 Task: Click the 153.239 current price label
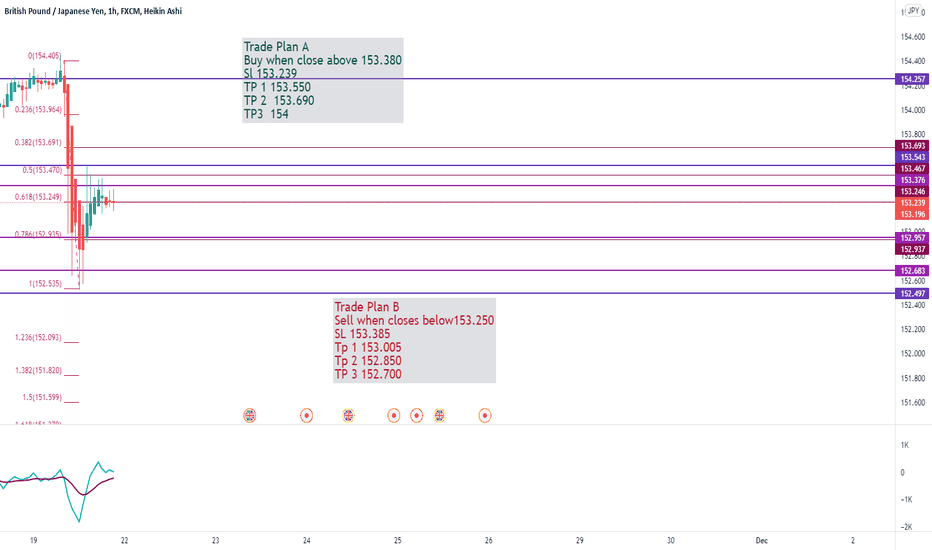tap(912, 203)
